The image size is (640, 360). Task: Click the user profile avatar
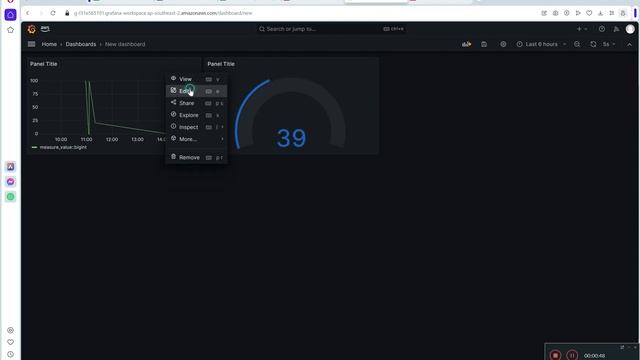[630, 29]
